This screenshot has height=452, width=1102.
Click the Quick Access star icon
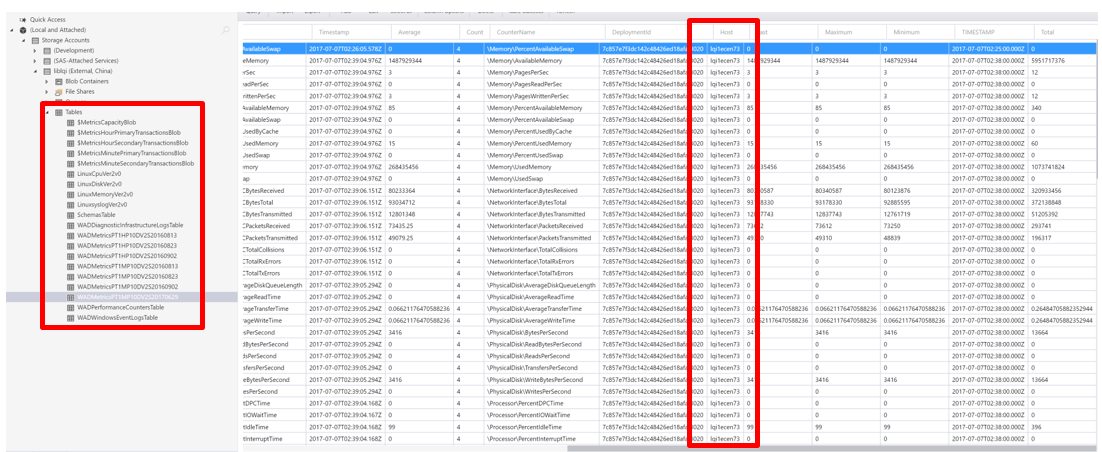(x=24, y=19)
